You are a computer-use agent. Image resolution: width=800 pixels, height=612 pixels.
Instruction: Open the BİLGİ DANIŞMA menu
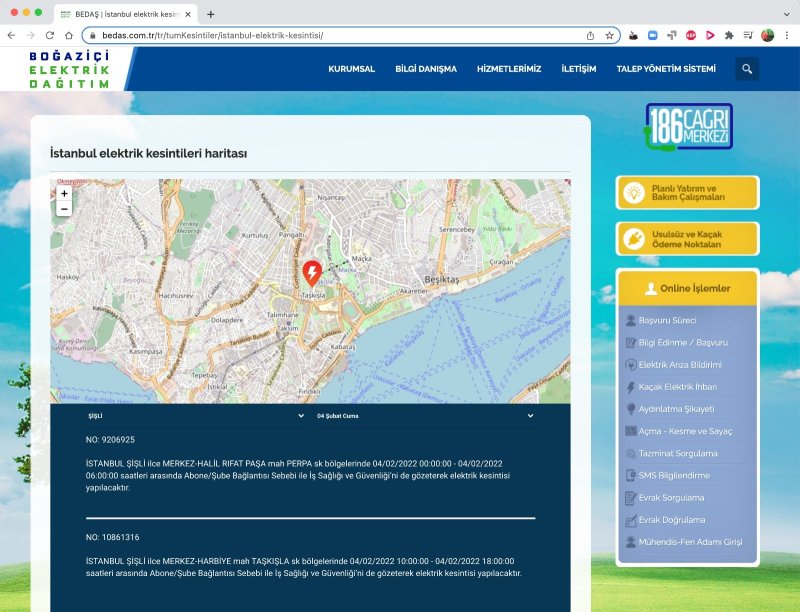pos(426,69)
